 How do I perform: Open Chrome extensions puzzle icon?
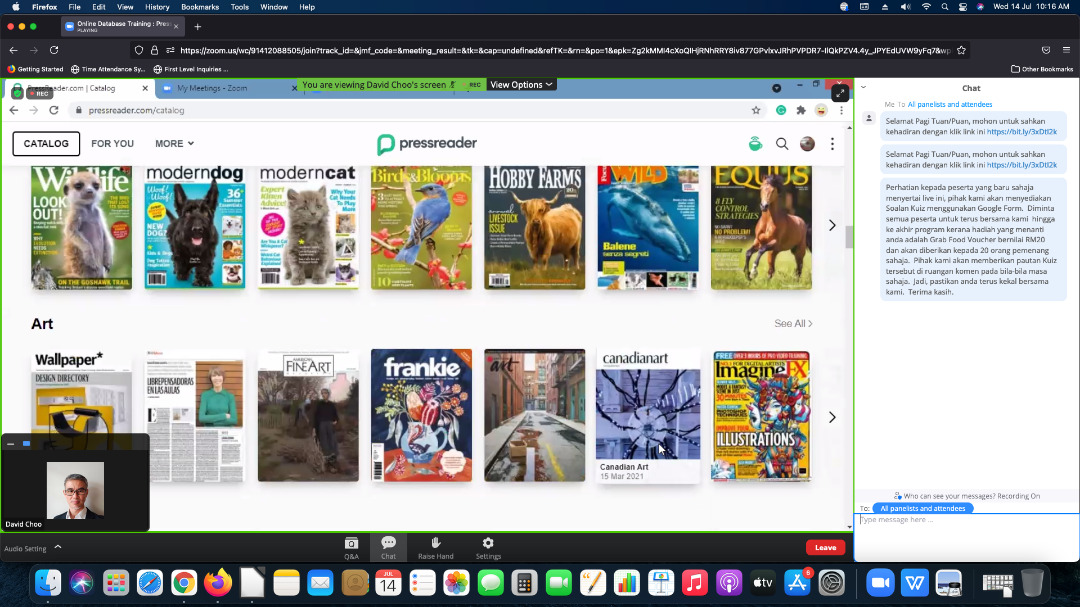click(801, 110)
